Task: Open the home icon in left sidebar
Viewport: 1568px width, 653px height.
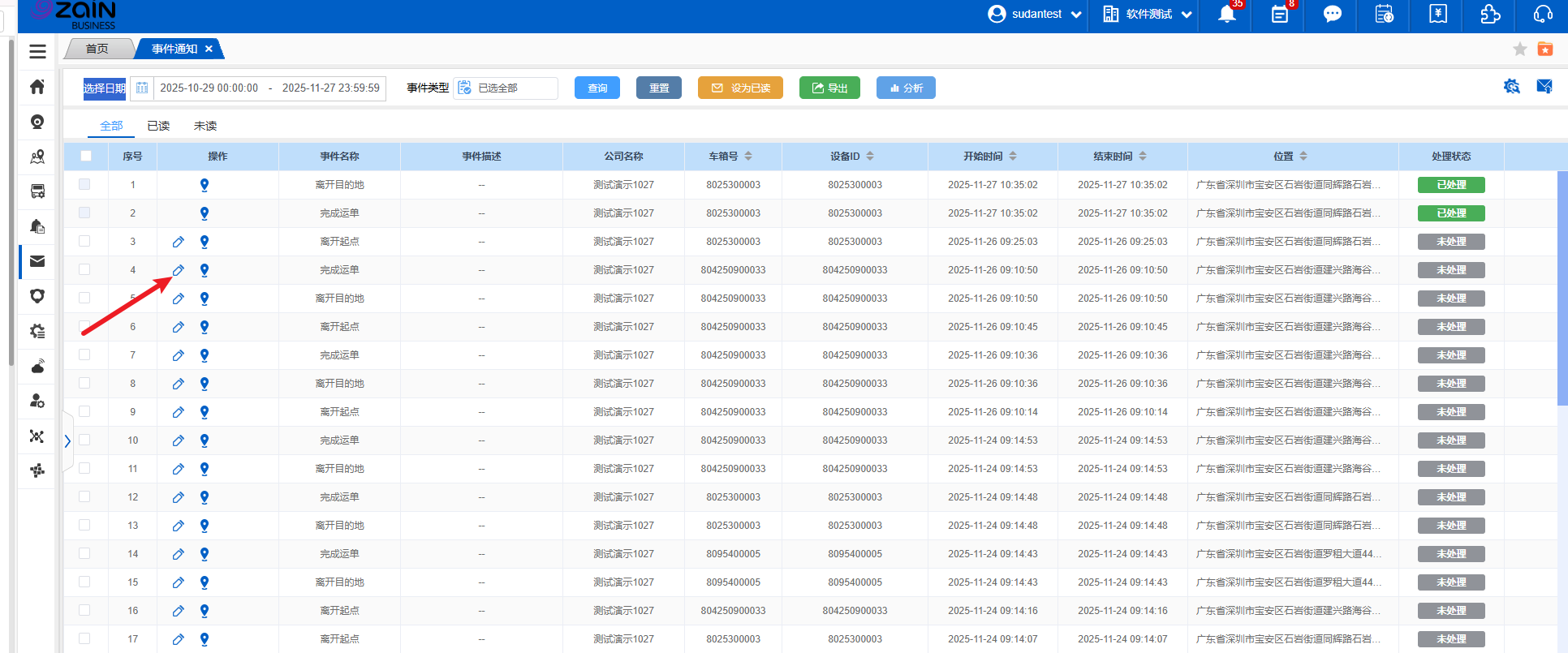Action: [37, 87]
